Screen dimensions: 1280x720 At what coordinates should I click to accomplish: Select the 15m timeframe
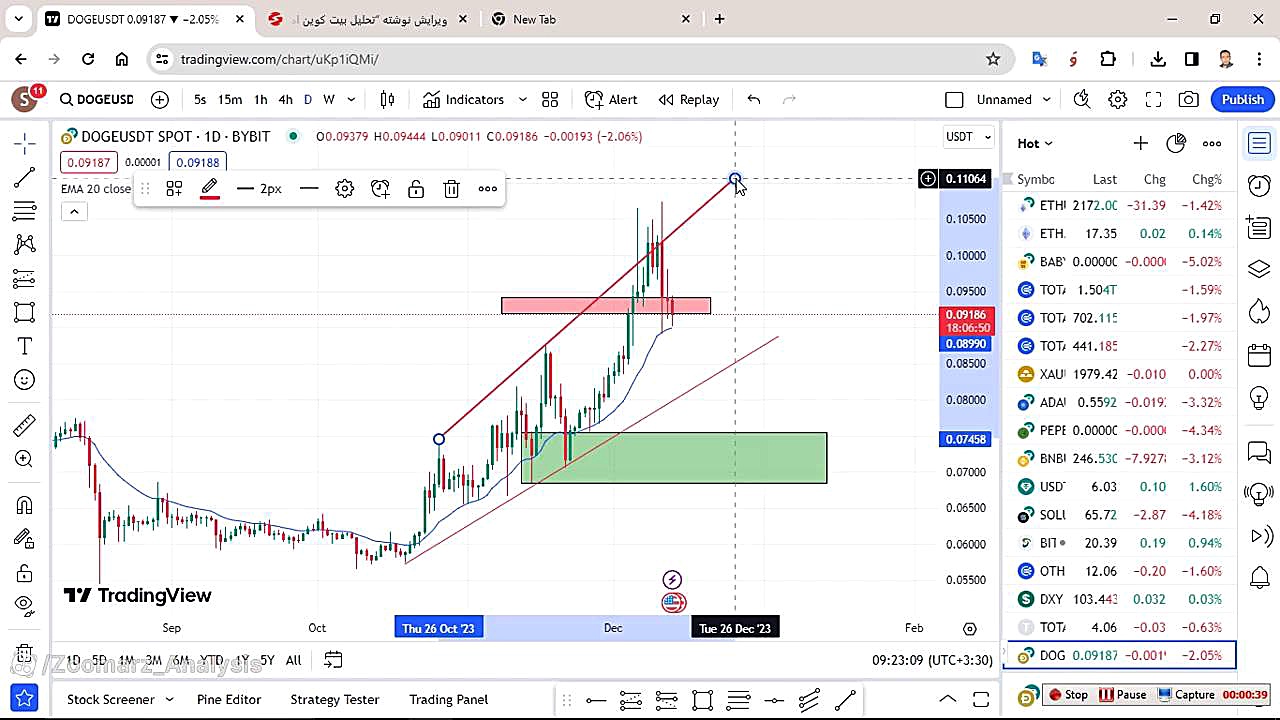point(230,99)
